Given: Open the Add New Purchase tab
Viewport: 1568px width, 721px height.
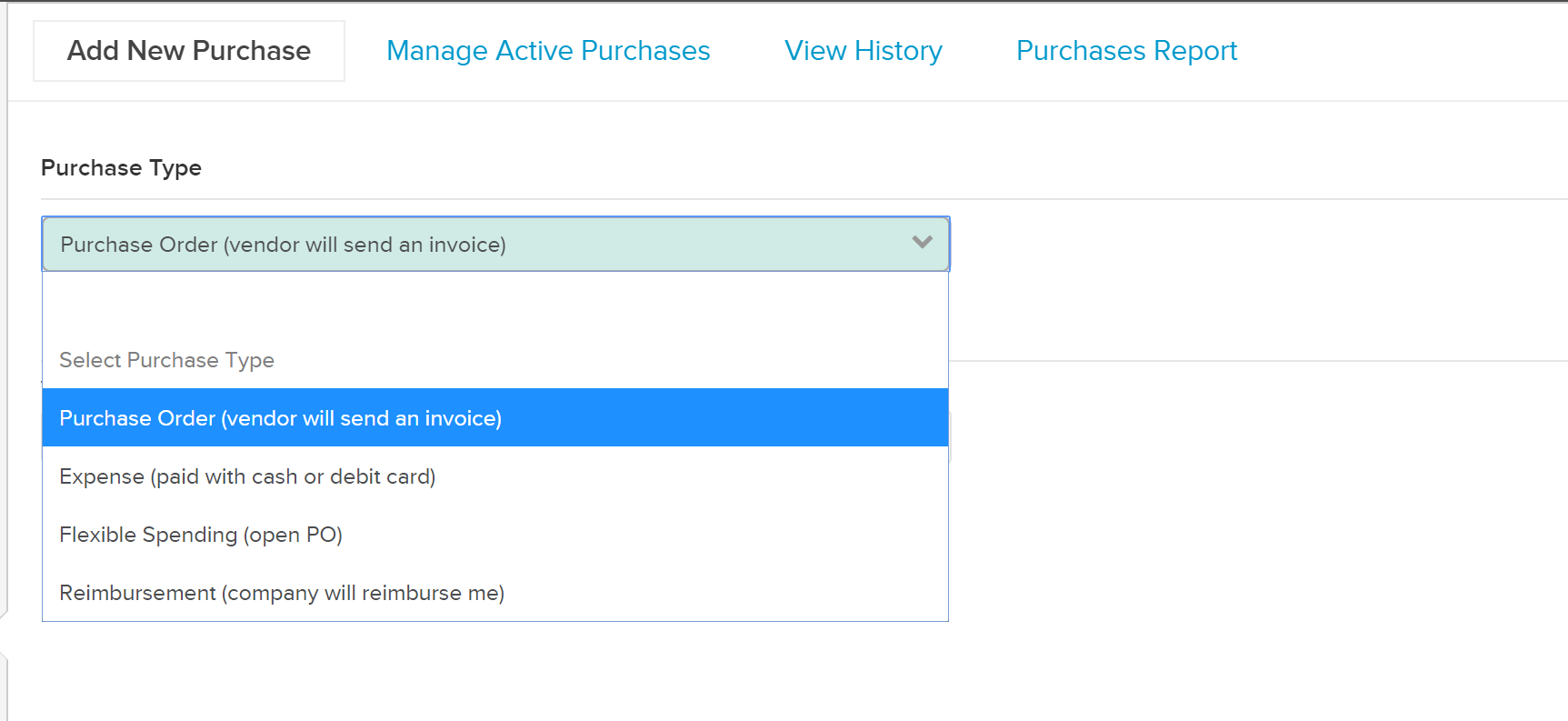Looking at the screenshot, I should (189, 51).
